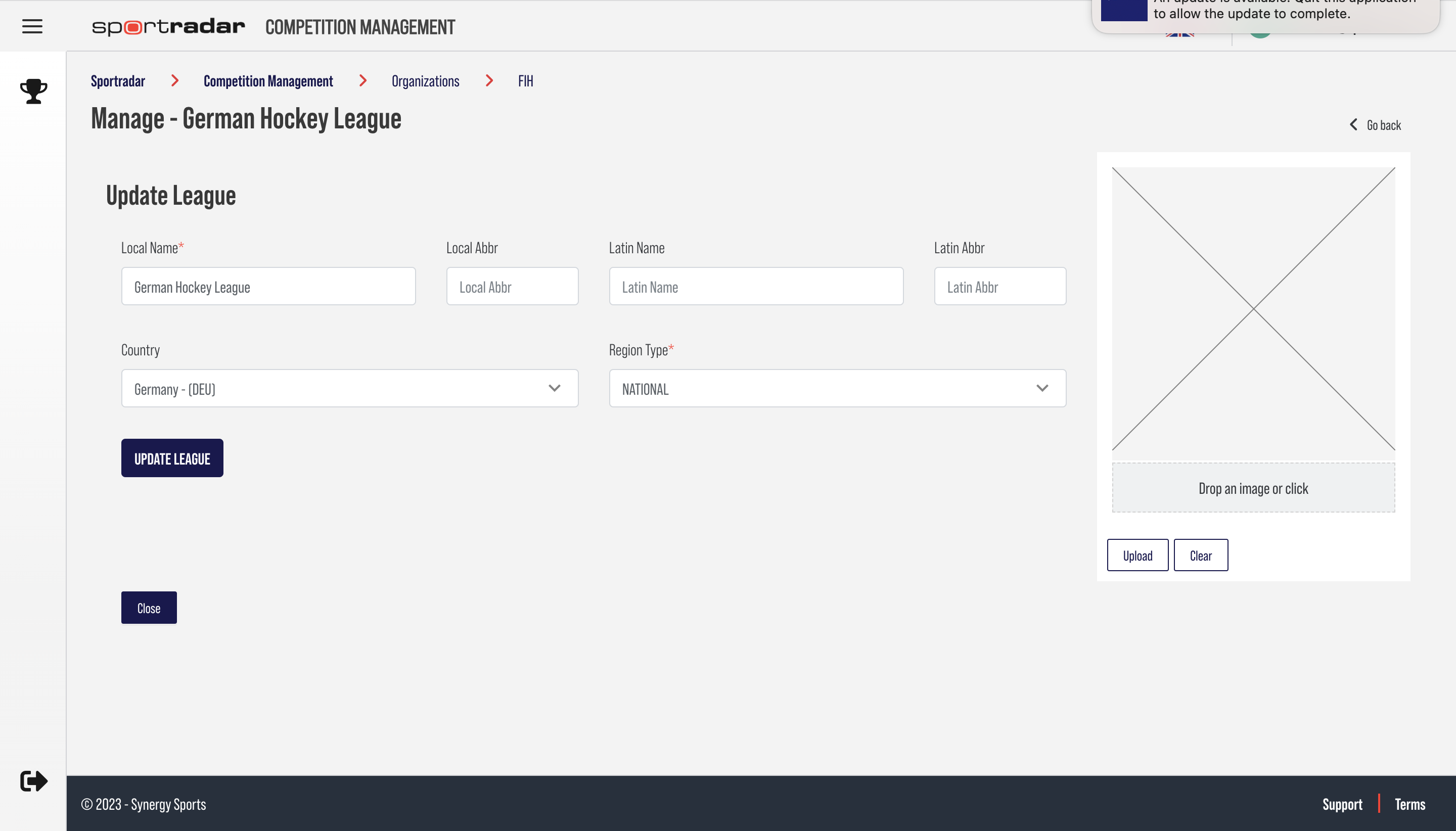Click the UPDATE LEAGUE button

tap(172, 457)
